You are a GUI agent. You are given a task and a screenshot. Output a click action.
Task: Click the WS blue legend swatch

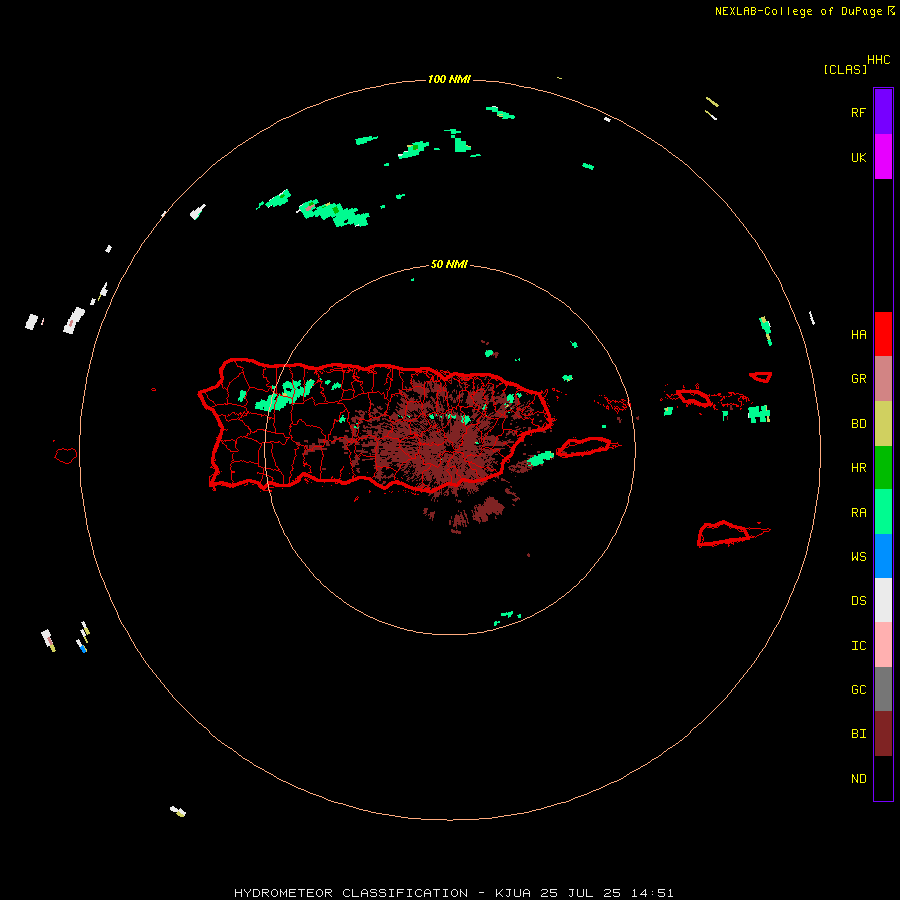[x=883, y=556]
